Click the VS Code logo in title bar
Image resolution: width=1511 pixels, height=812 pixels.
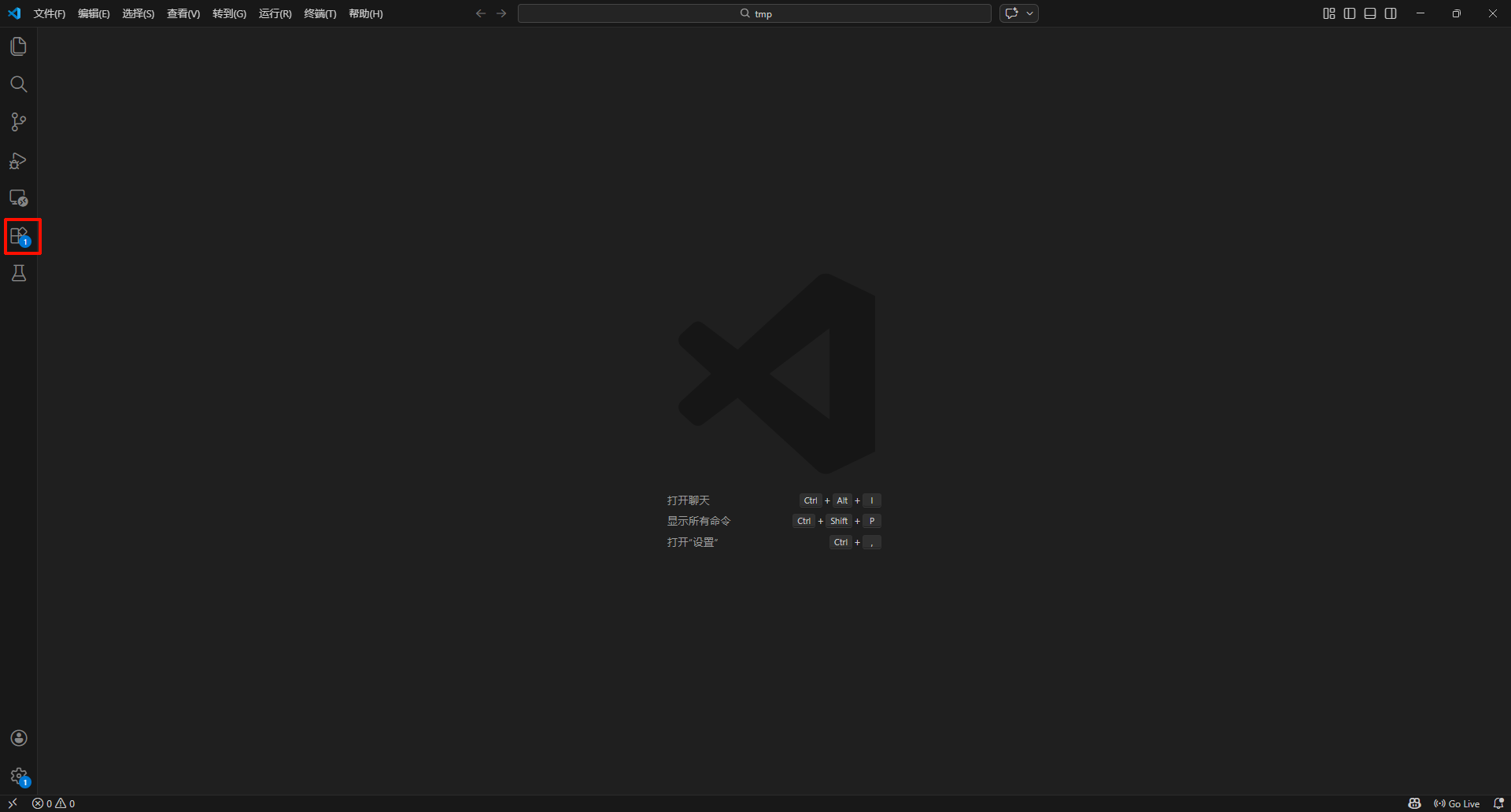pos(14,13)
